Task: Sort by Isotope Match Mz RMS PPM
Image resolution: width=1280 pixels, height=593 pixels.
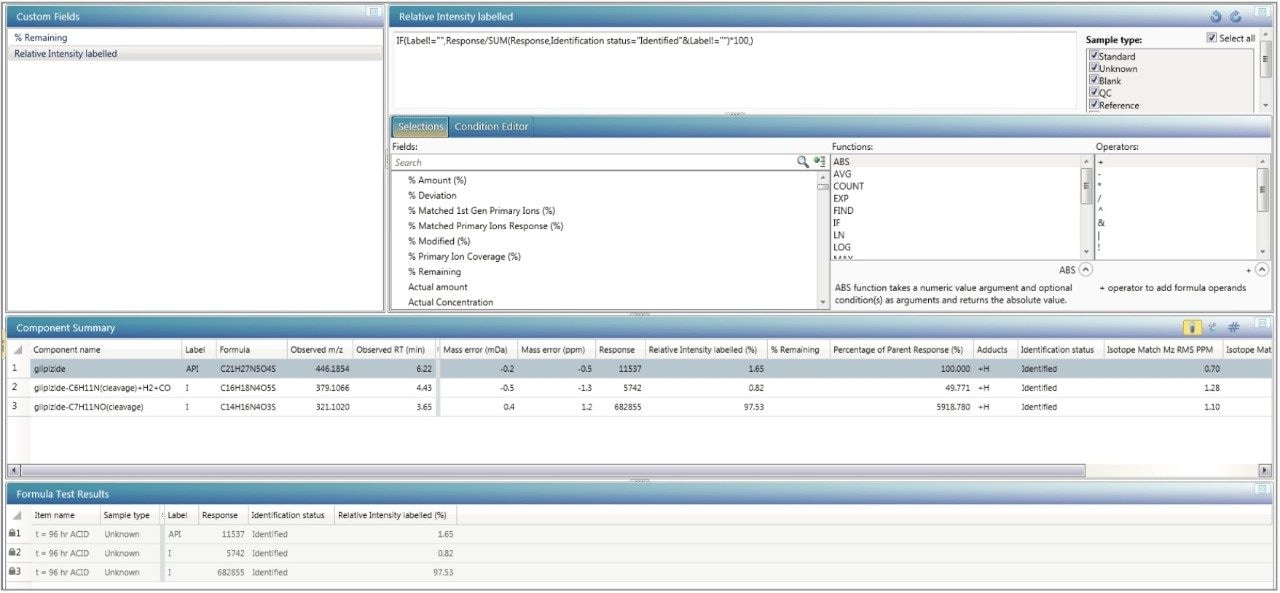Action: point(1162,350)
